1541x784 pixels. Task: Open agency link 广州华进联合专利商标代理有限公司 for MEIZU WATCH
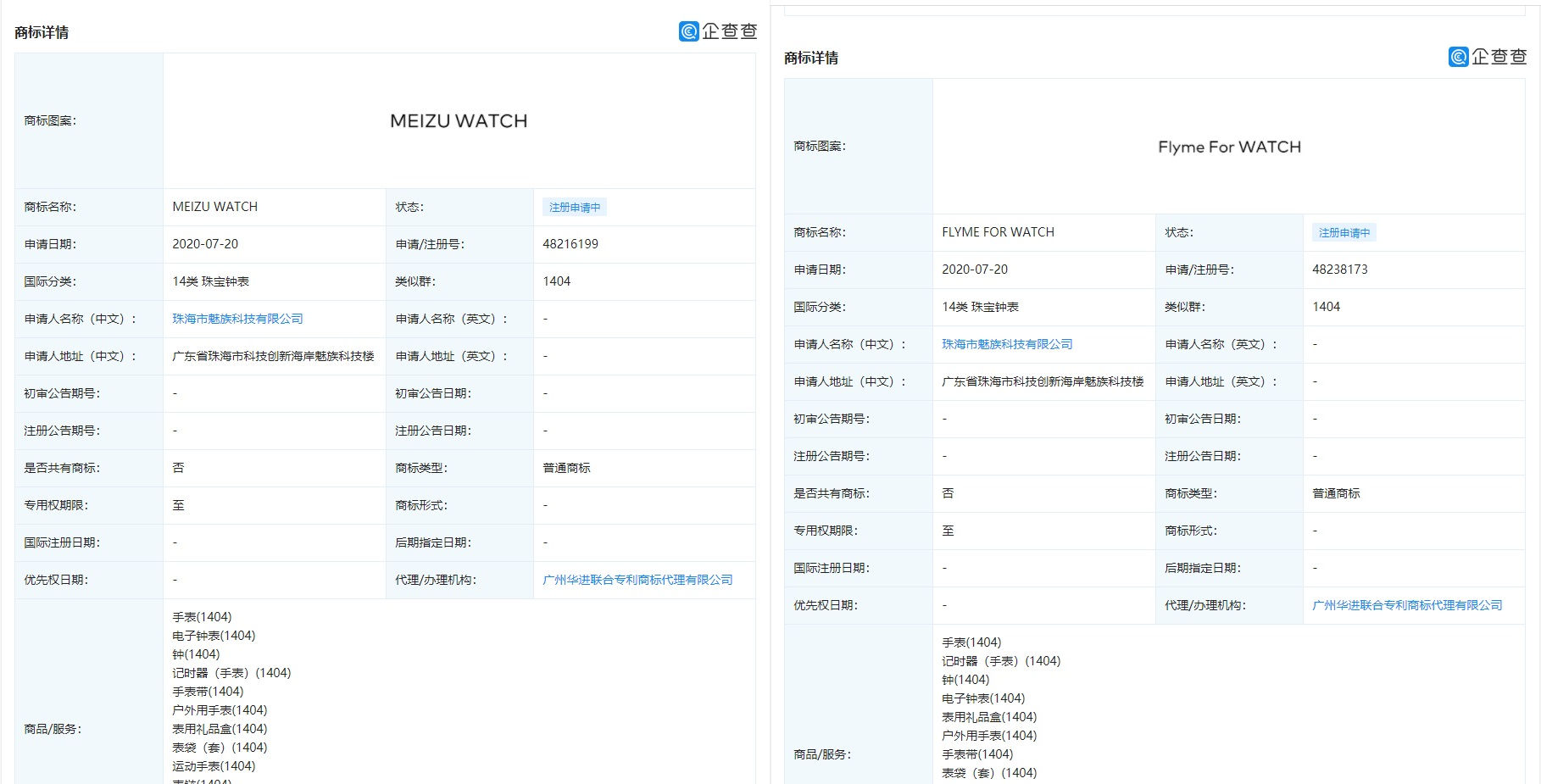pyautogui.click(x=637, y=580)
